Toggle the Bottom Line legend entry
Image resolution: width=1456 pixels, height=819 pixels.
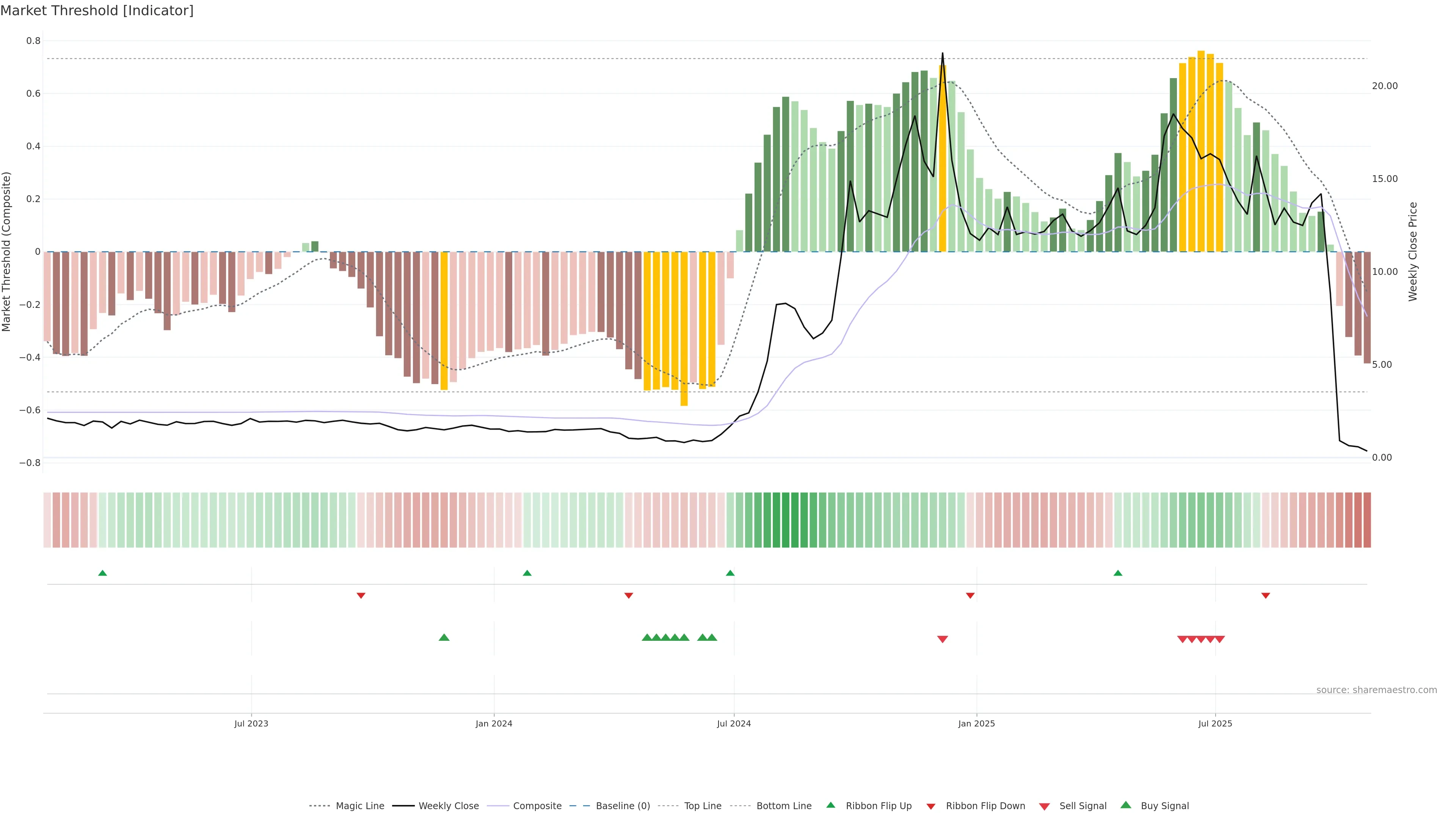click(783, 806)
